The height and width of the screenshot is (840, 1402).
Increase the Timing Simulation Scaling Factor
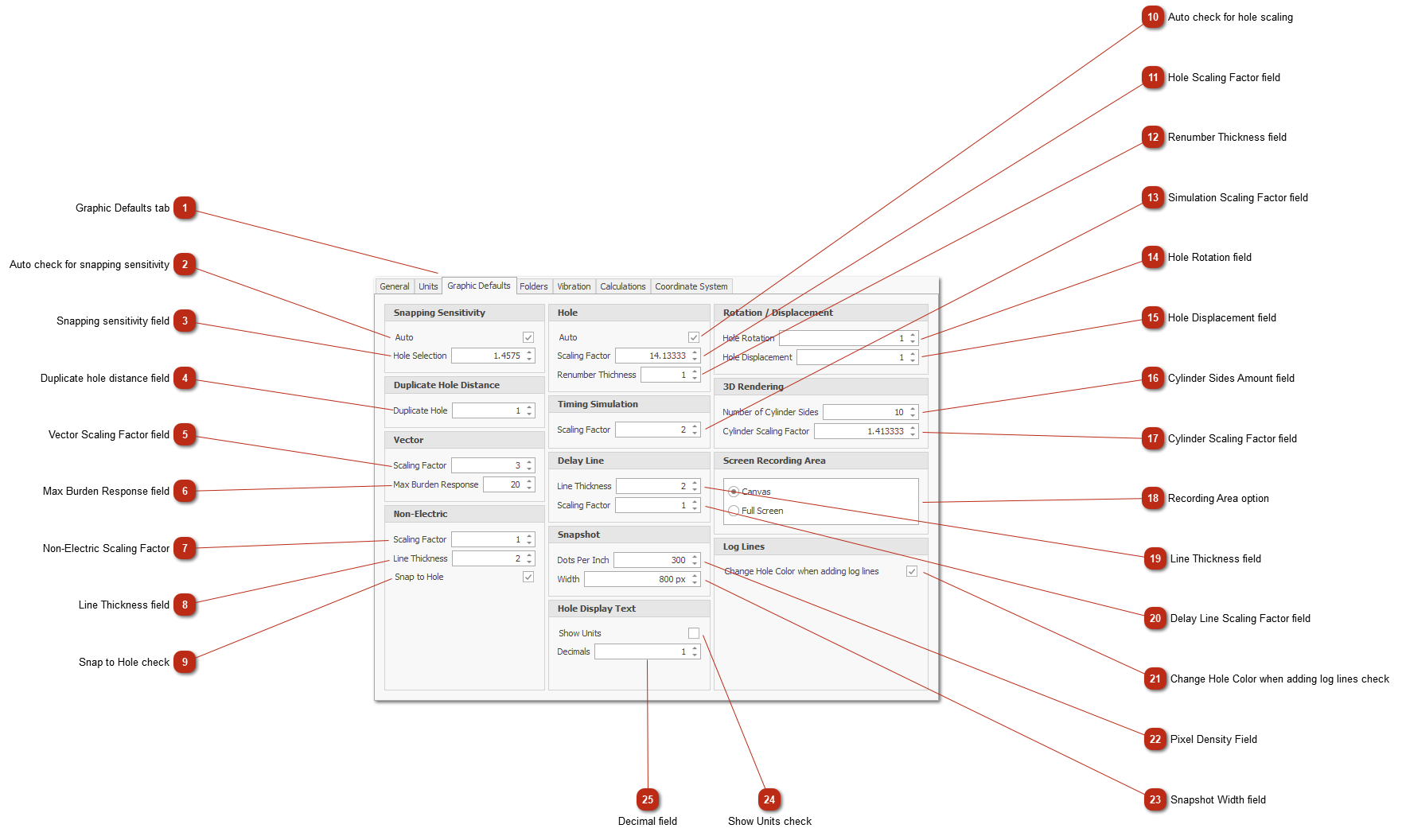(x=695, y=426)
